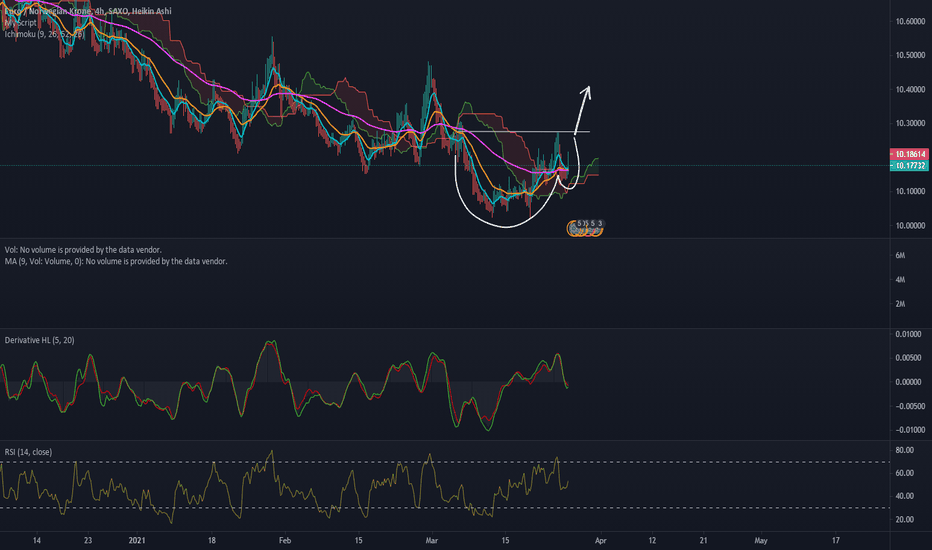Screen dimensions: 932x550
Task: Click the -0.00500 derivative axis label
Action: click(910, 406)
